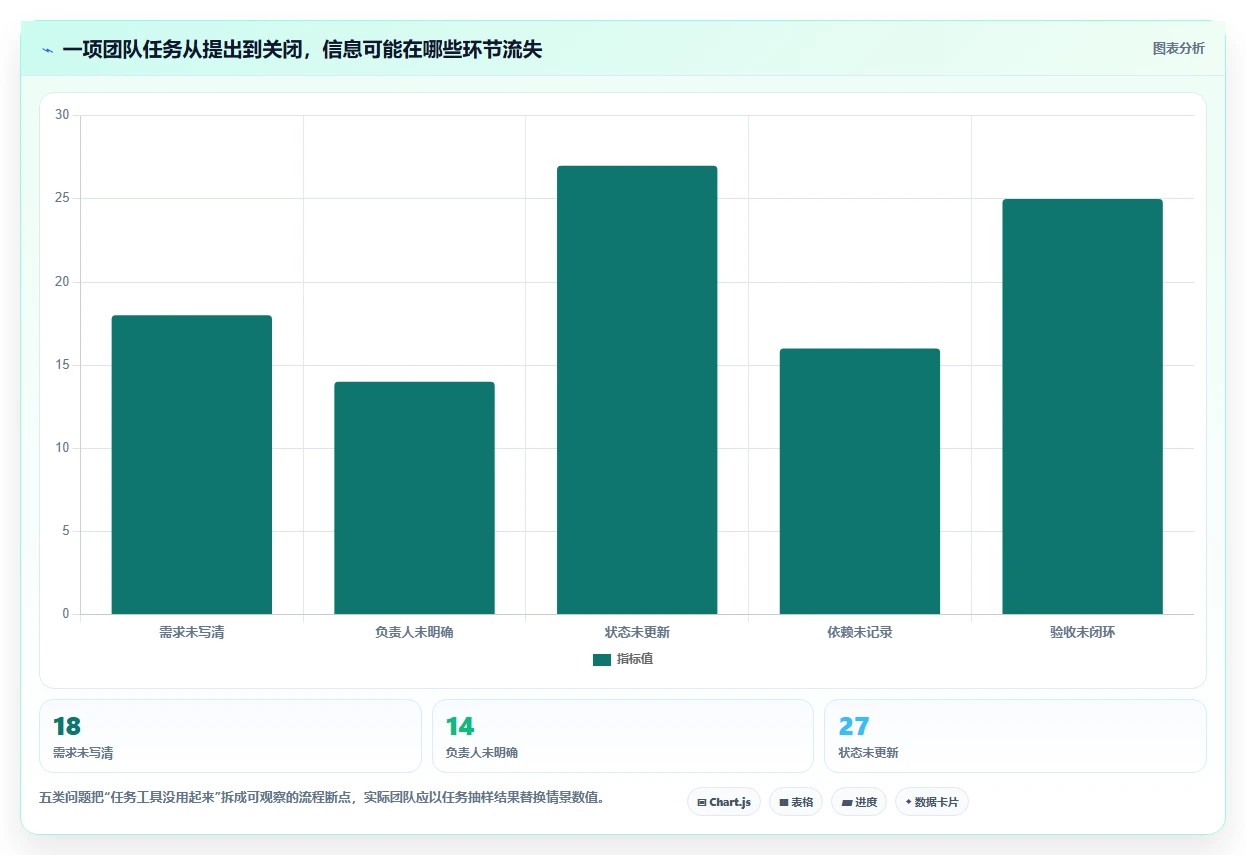Click the y-axis value 15

62,365
